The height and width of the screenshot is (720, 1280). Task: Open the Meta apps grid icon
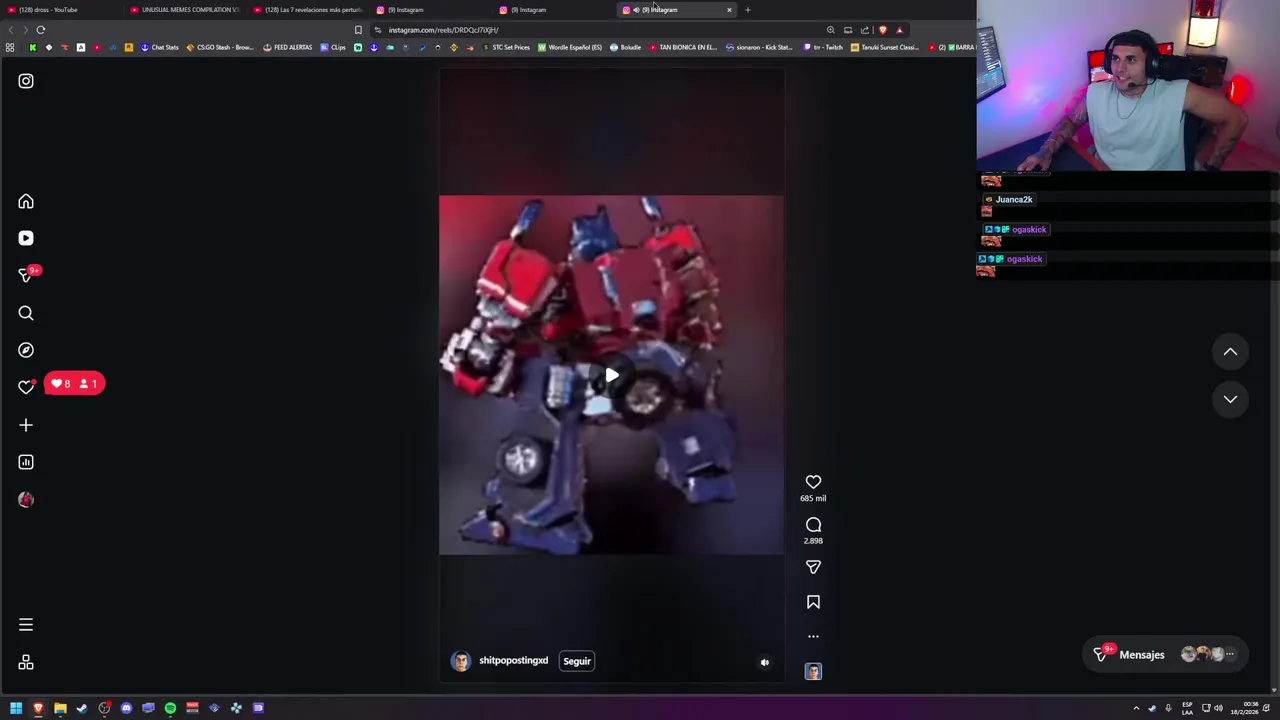coord(26,662)
